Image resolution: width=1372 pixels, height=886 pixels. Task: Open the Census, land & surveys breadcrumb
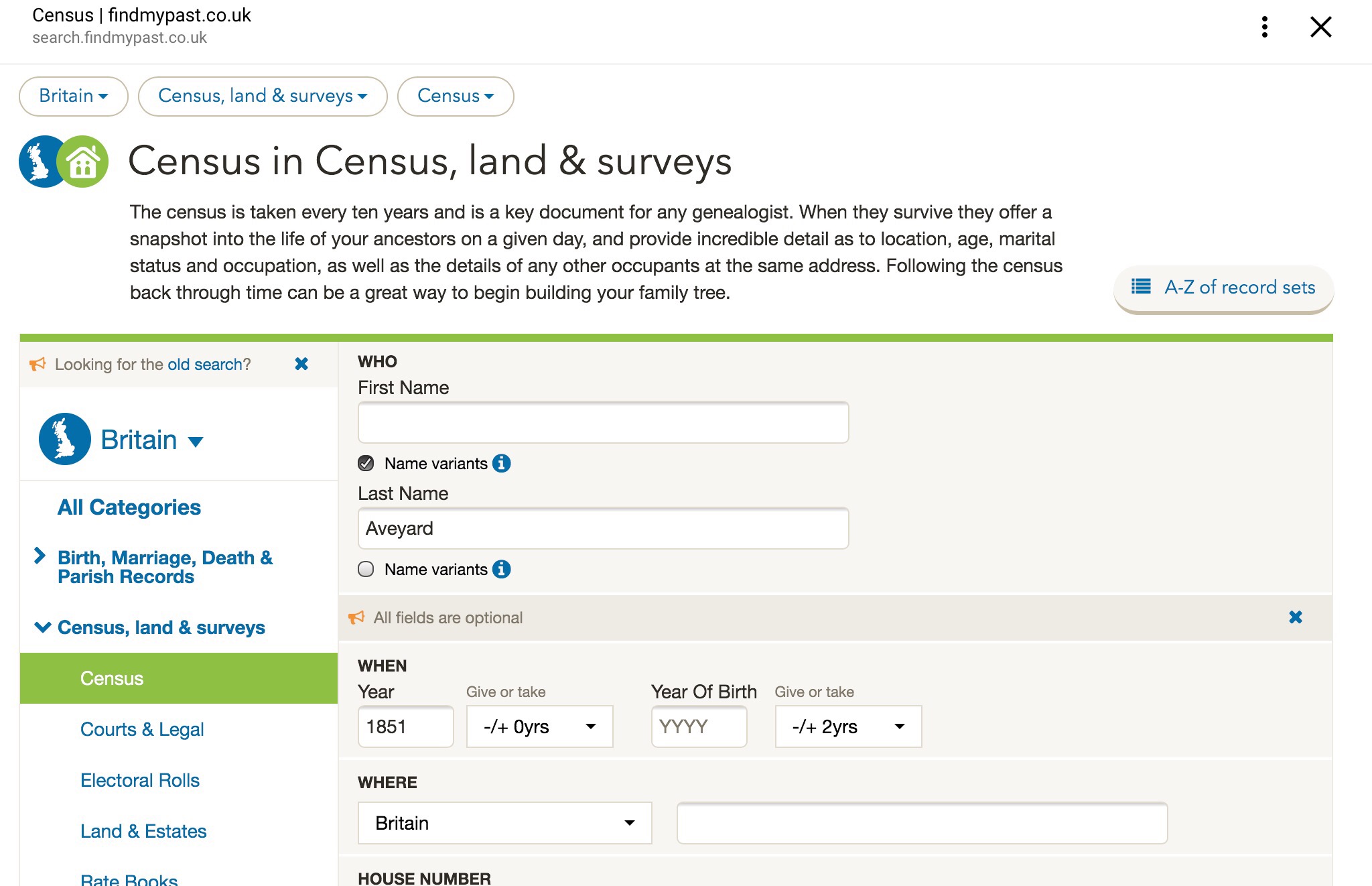[262, 96]
